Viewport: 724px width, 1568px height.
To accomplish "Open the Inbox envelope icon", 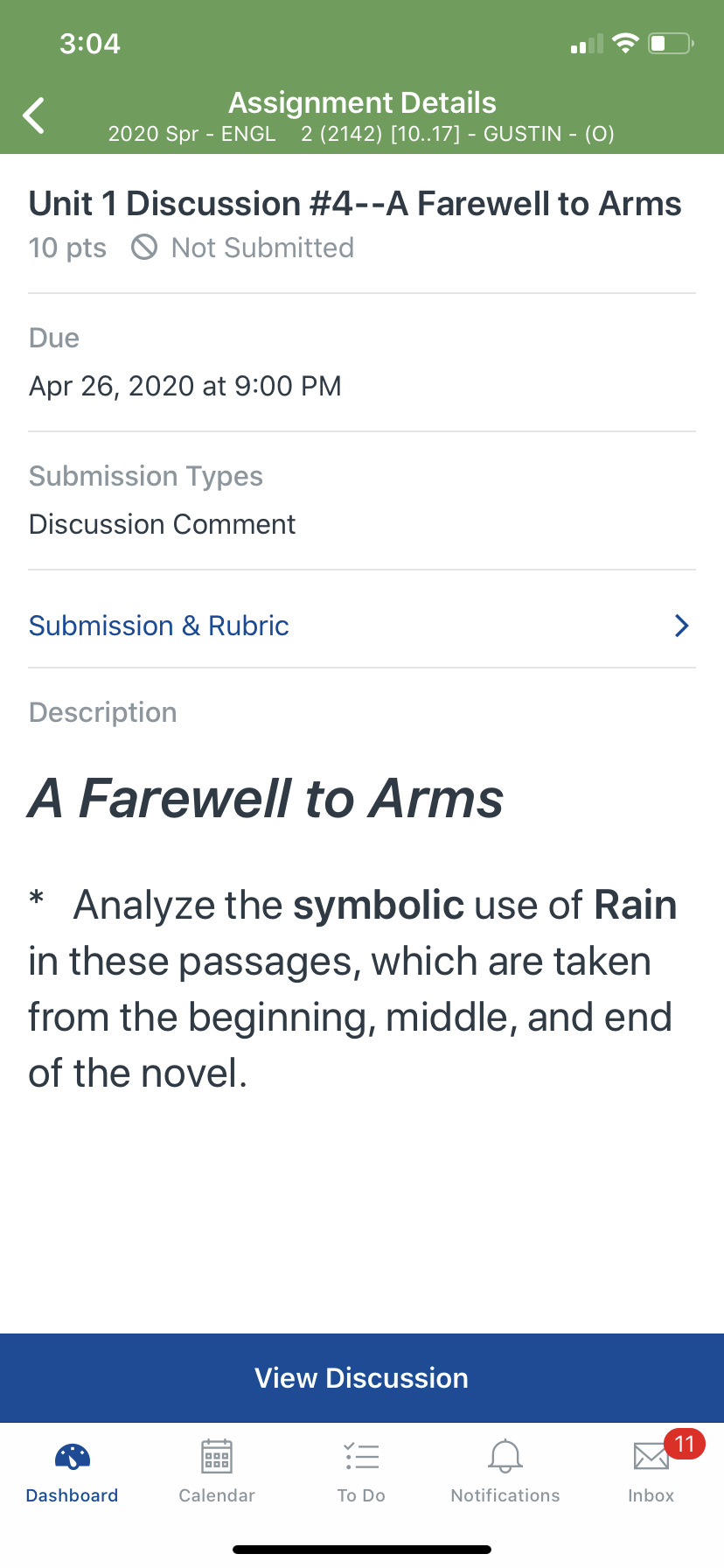I will point(651,1457).
